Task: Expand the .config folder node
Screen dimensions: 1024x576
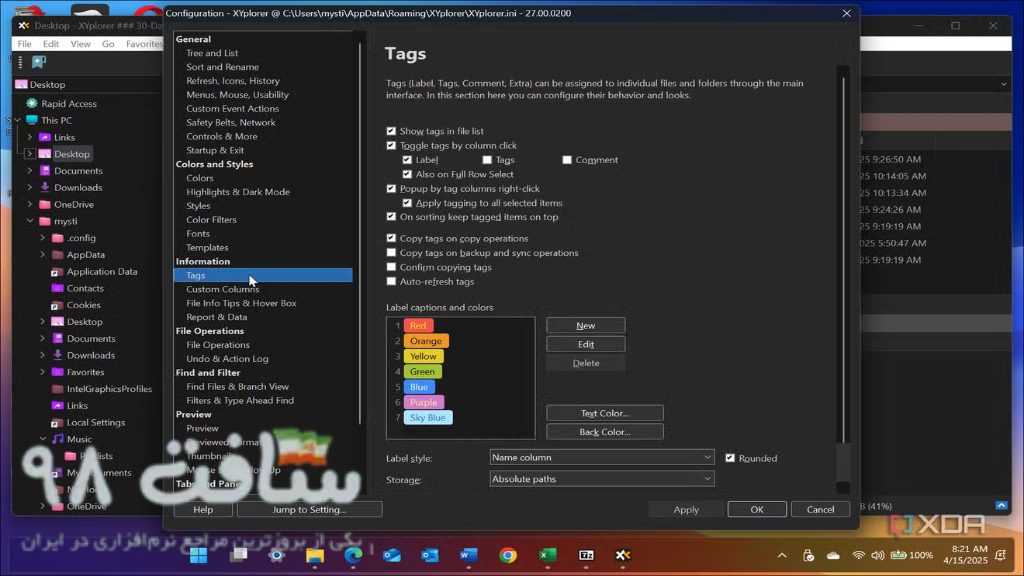Action: 42,238
